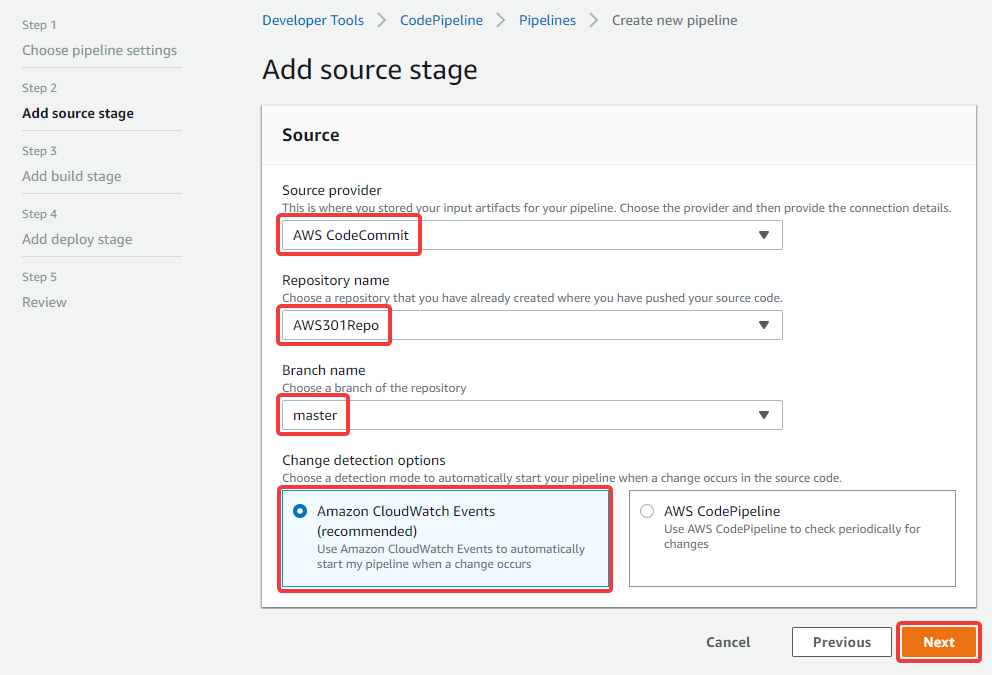
Task: Open the Source provider dropdown arrow
Action: pos(764,235)
